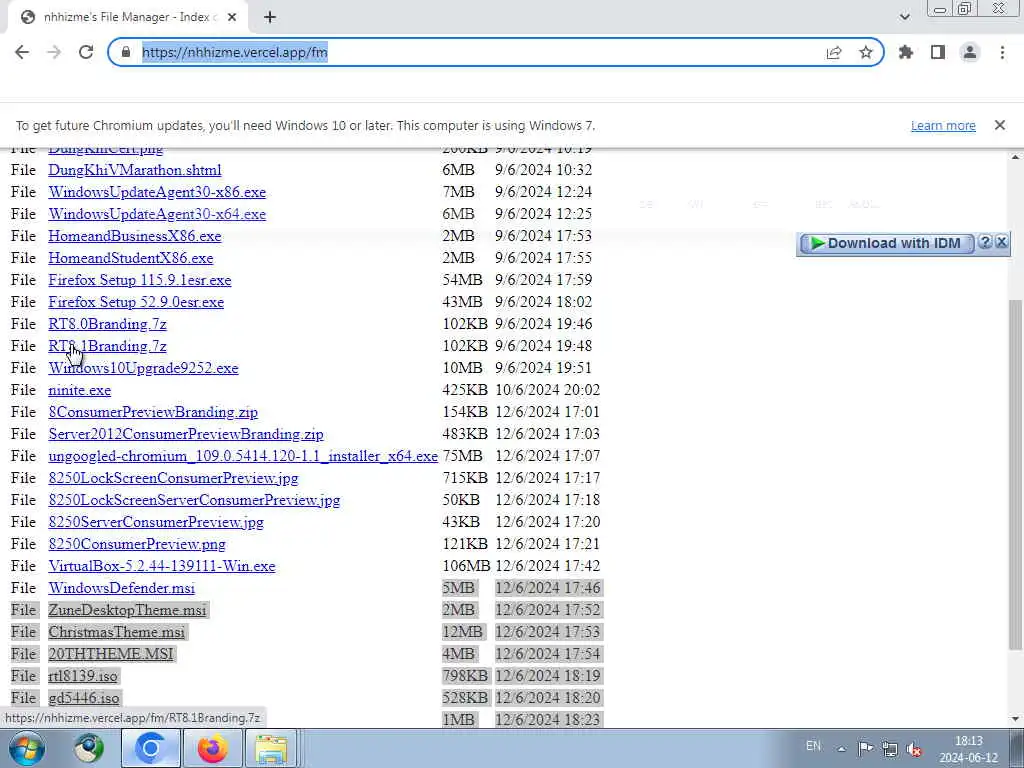Click the page scrollbar down arrow
This screenshot has width=1024, height=768.
pyautogui.click(x=1016, y=720)
